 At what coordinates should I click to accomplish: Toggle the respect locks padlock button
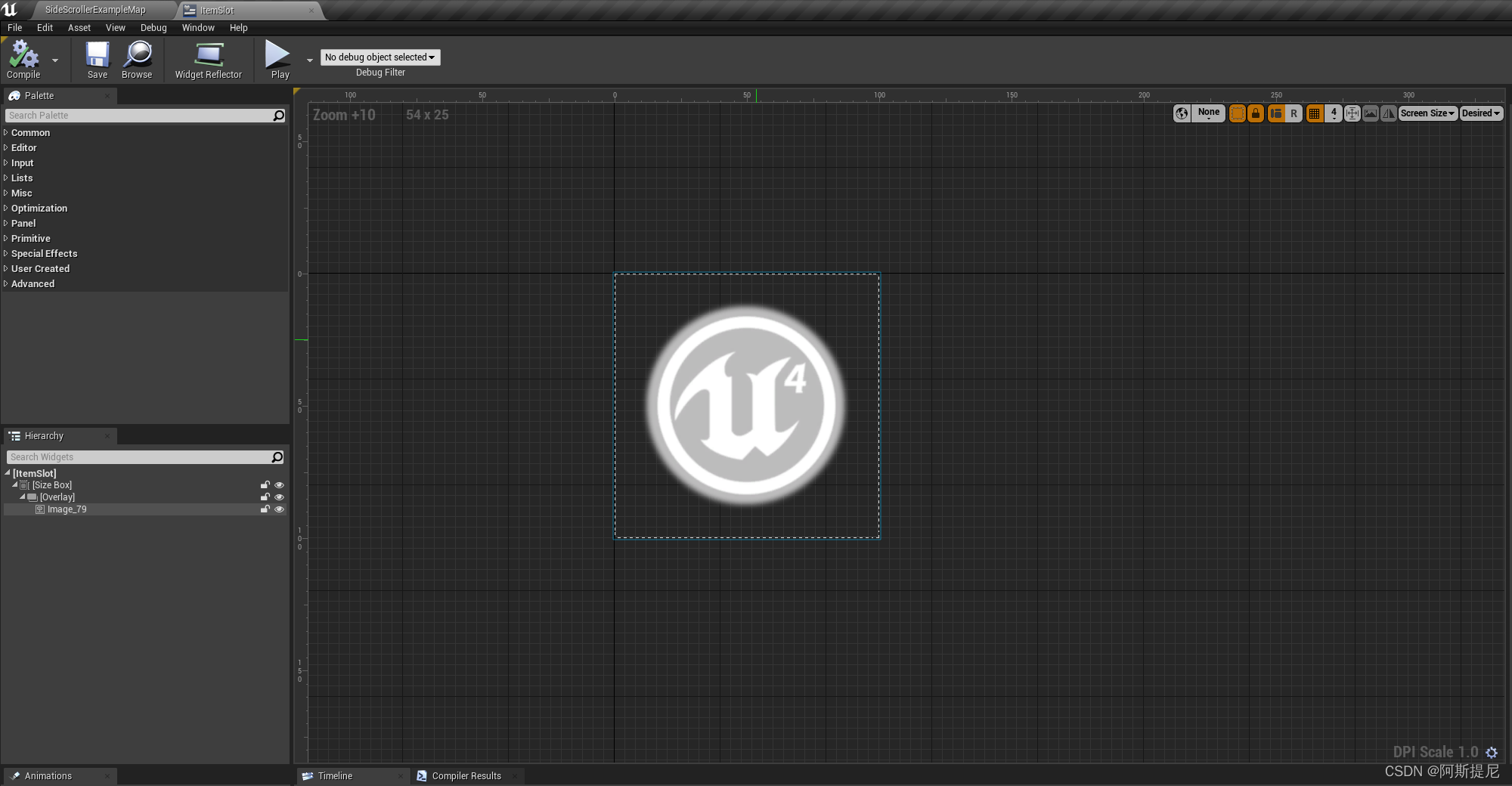coord(1256,113)
